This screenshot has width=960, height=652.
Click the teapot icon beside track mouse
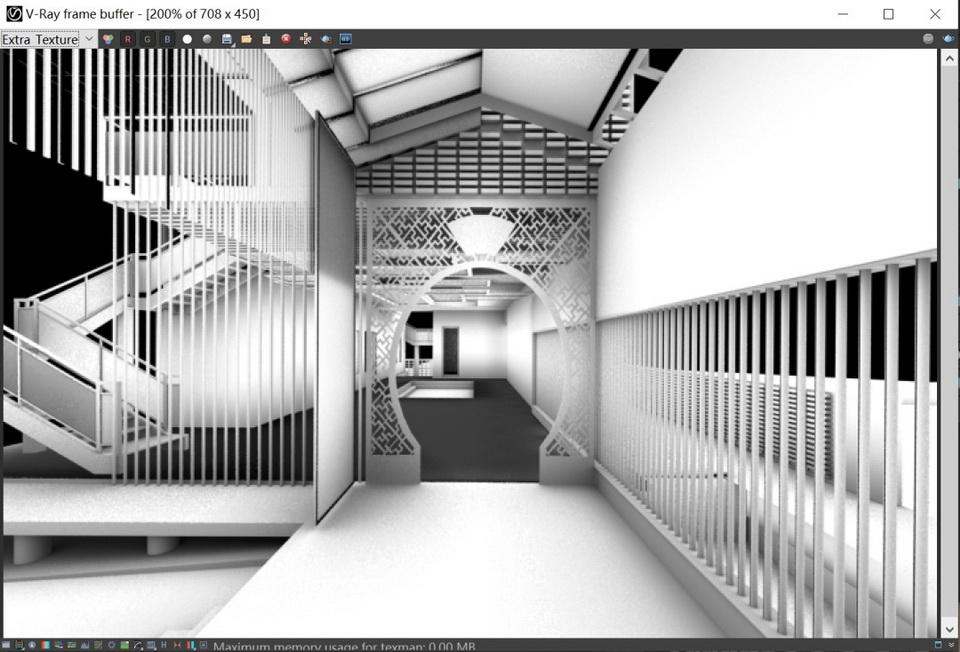coord(326,39)
